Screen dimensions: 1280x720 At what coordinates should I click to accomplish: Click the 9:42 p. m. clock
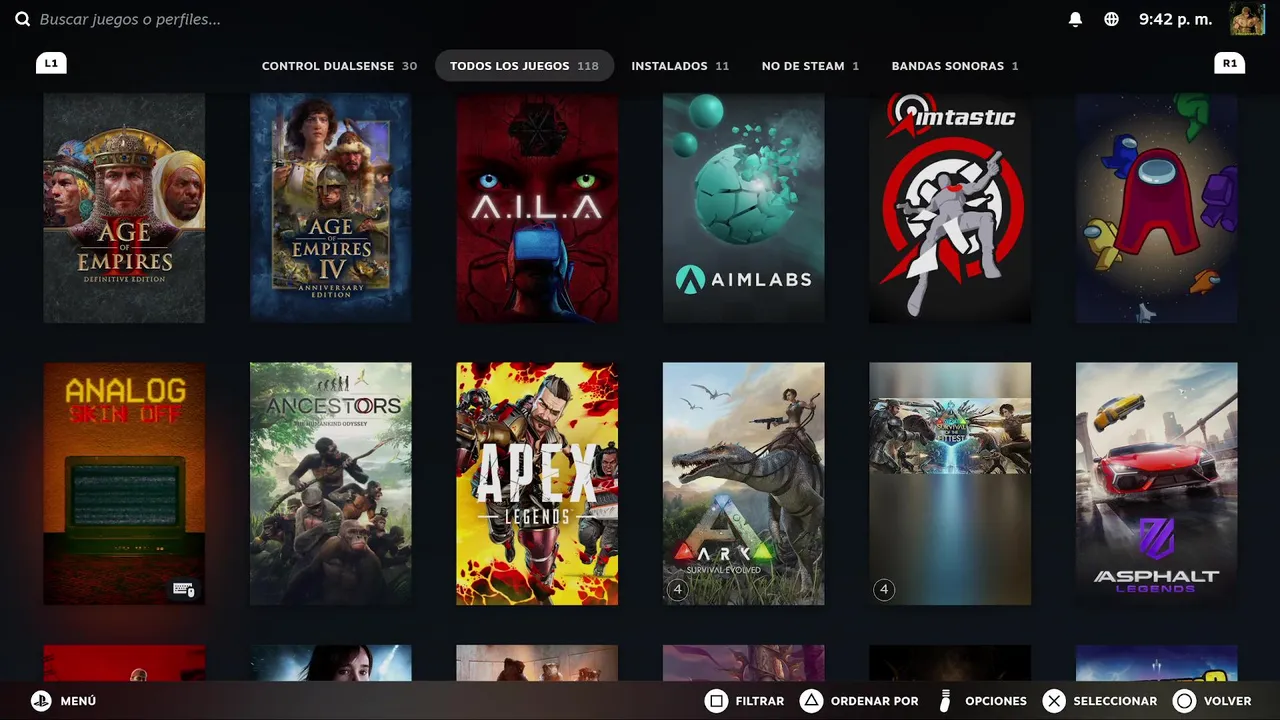[x=1175, y=19]
